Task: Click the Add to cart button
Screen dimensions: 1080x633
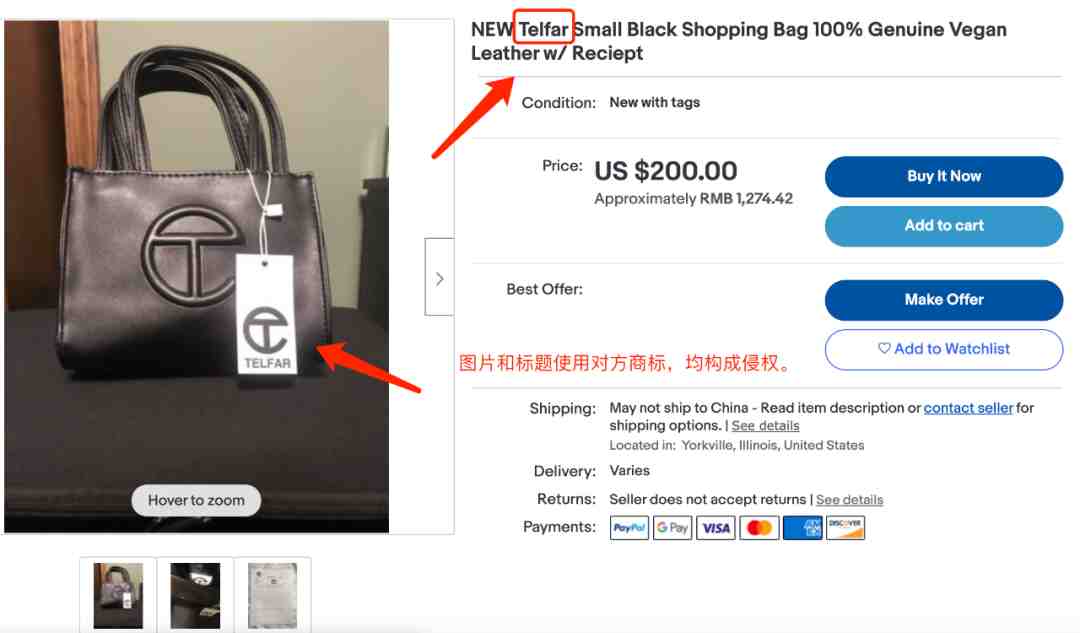Action: (x=944, y=226)
